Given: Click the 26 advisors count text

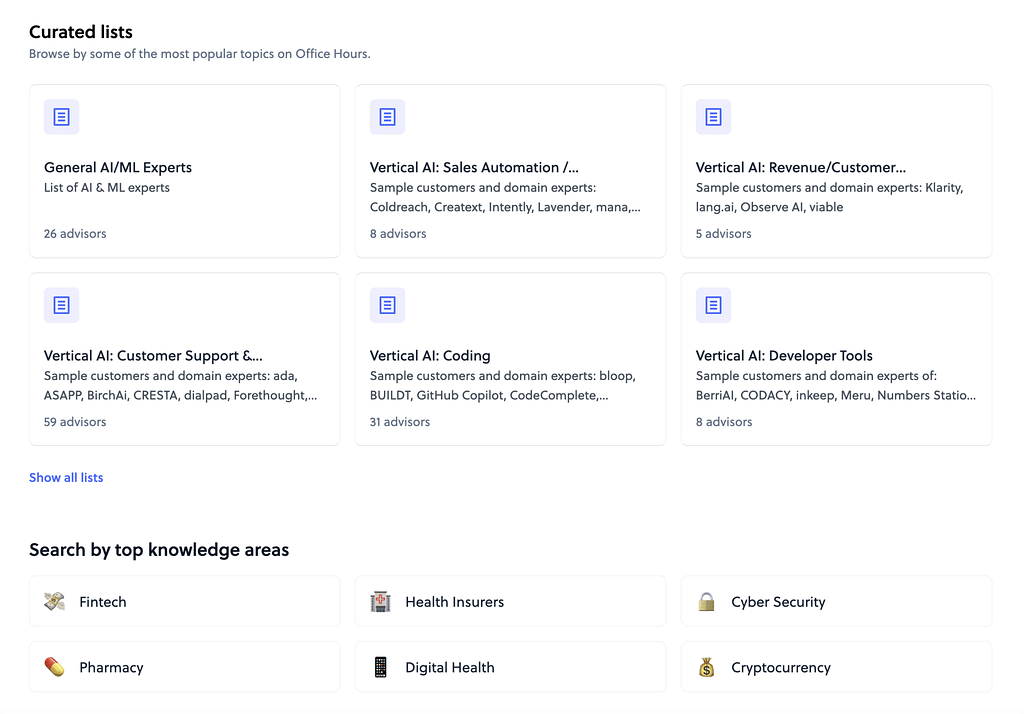Looking at the screenshot, I should tap(75, 234).
